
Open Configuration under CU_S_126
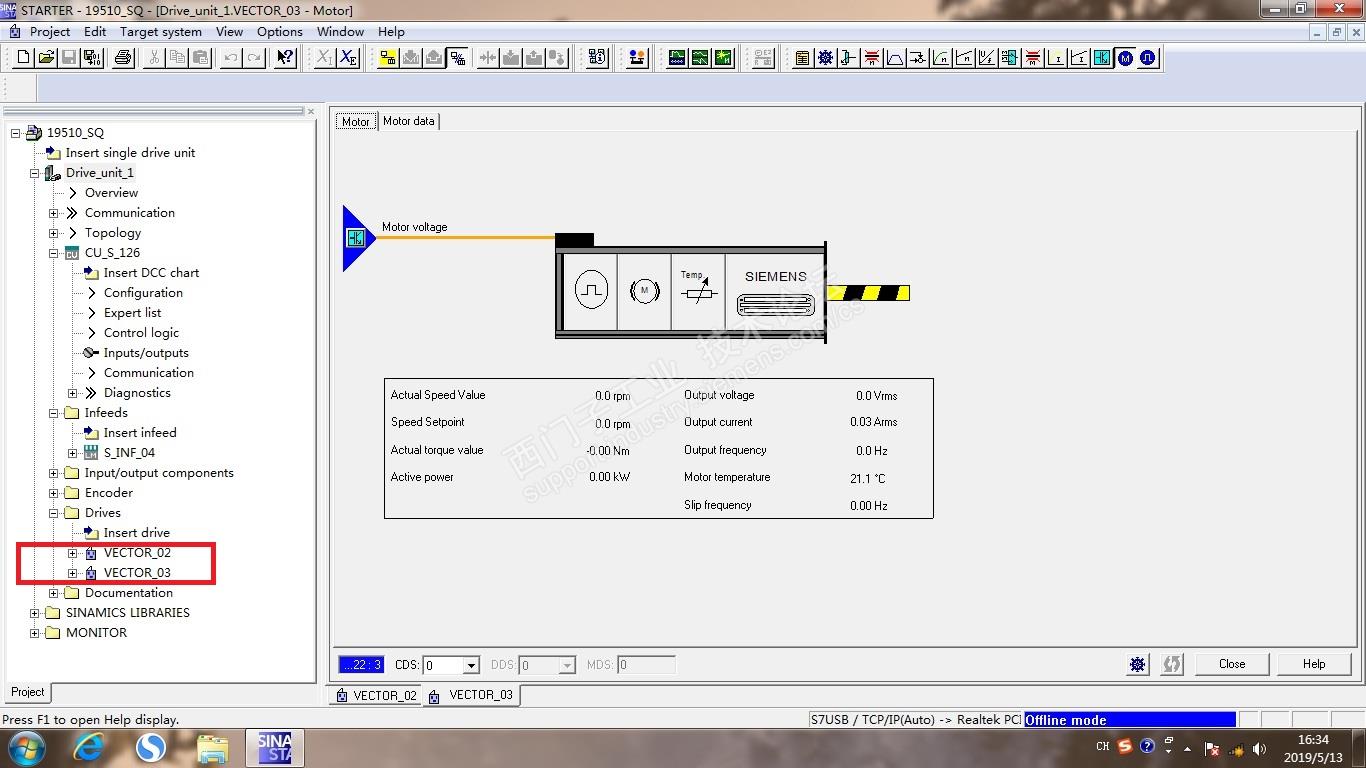click(143, 293)
